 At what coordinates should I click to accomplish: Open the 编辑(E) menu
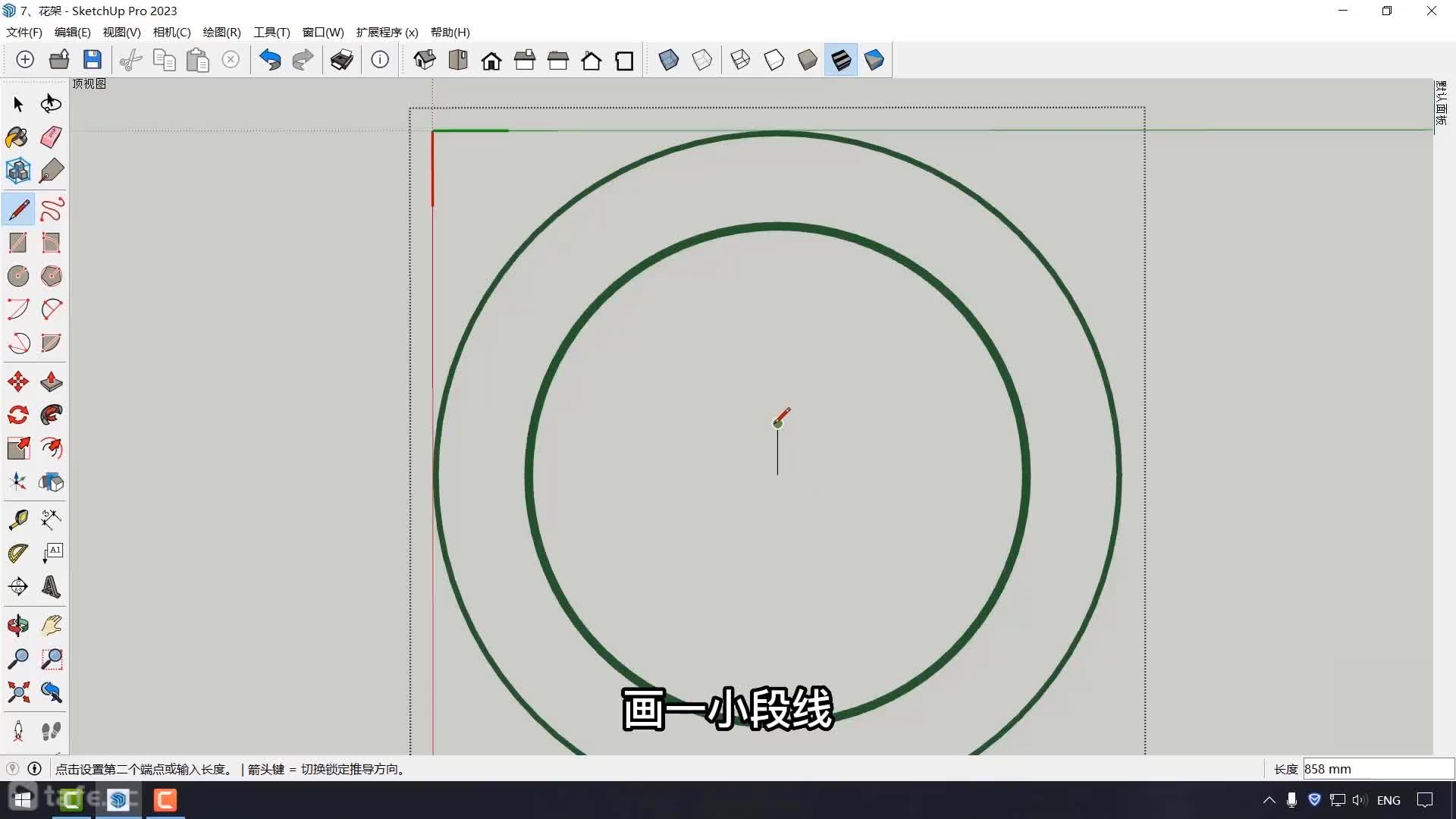tap(73, 33)
